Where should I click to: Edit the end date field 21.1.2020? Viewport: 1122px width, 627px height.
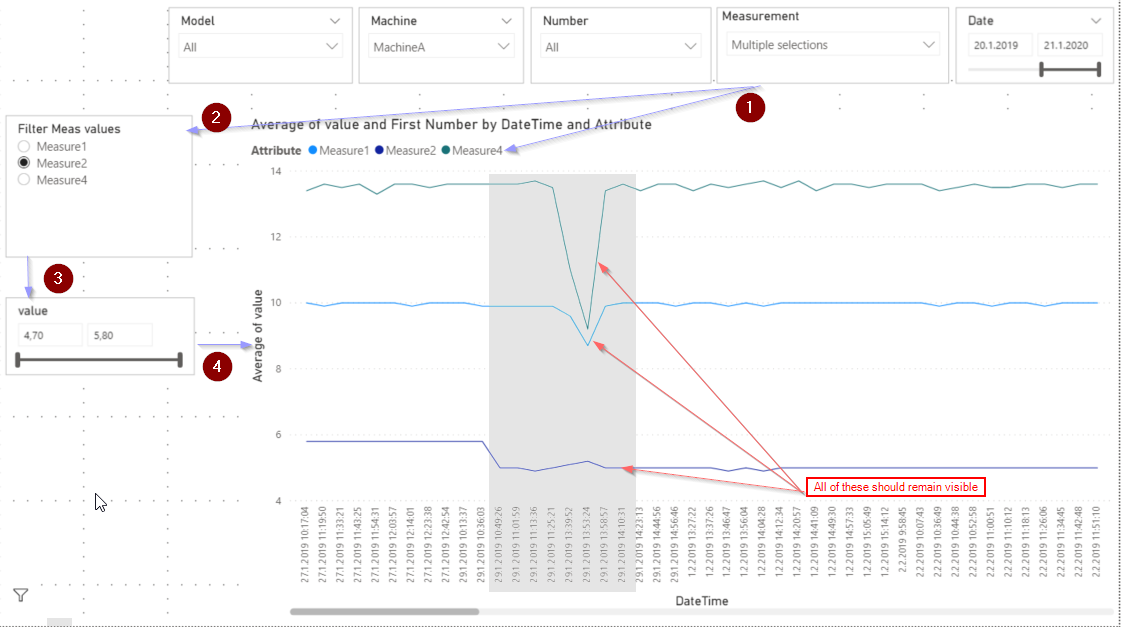point(1069,45)
